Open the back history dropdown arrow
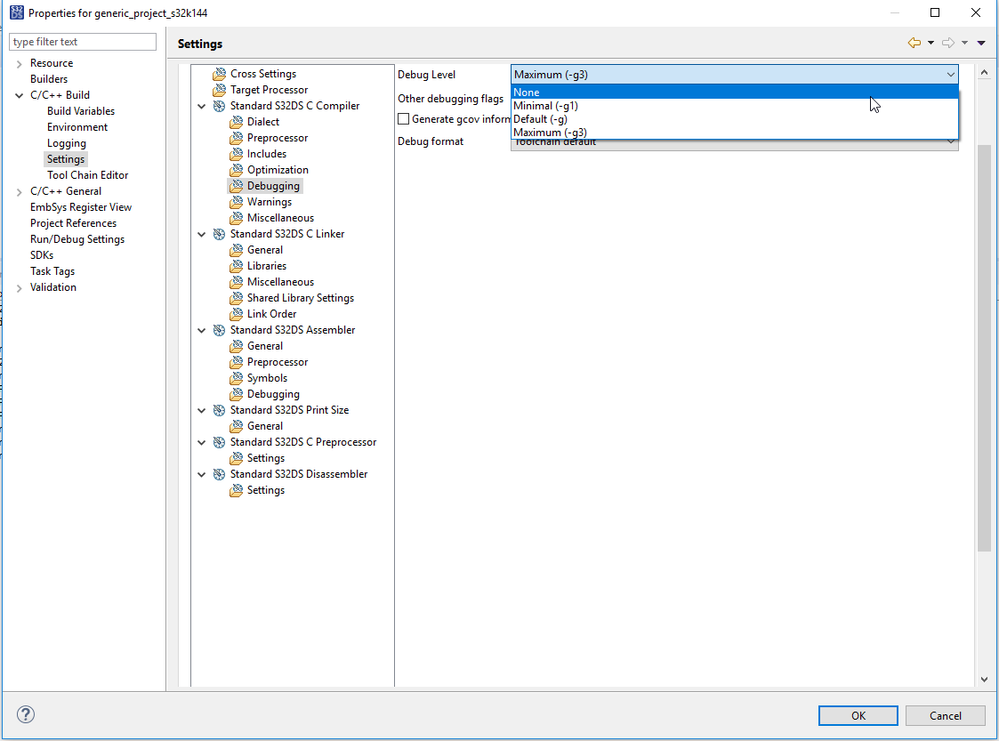 (931, 43)
